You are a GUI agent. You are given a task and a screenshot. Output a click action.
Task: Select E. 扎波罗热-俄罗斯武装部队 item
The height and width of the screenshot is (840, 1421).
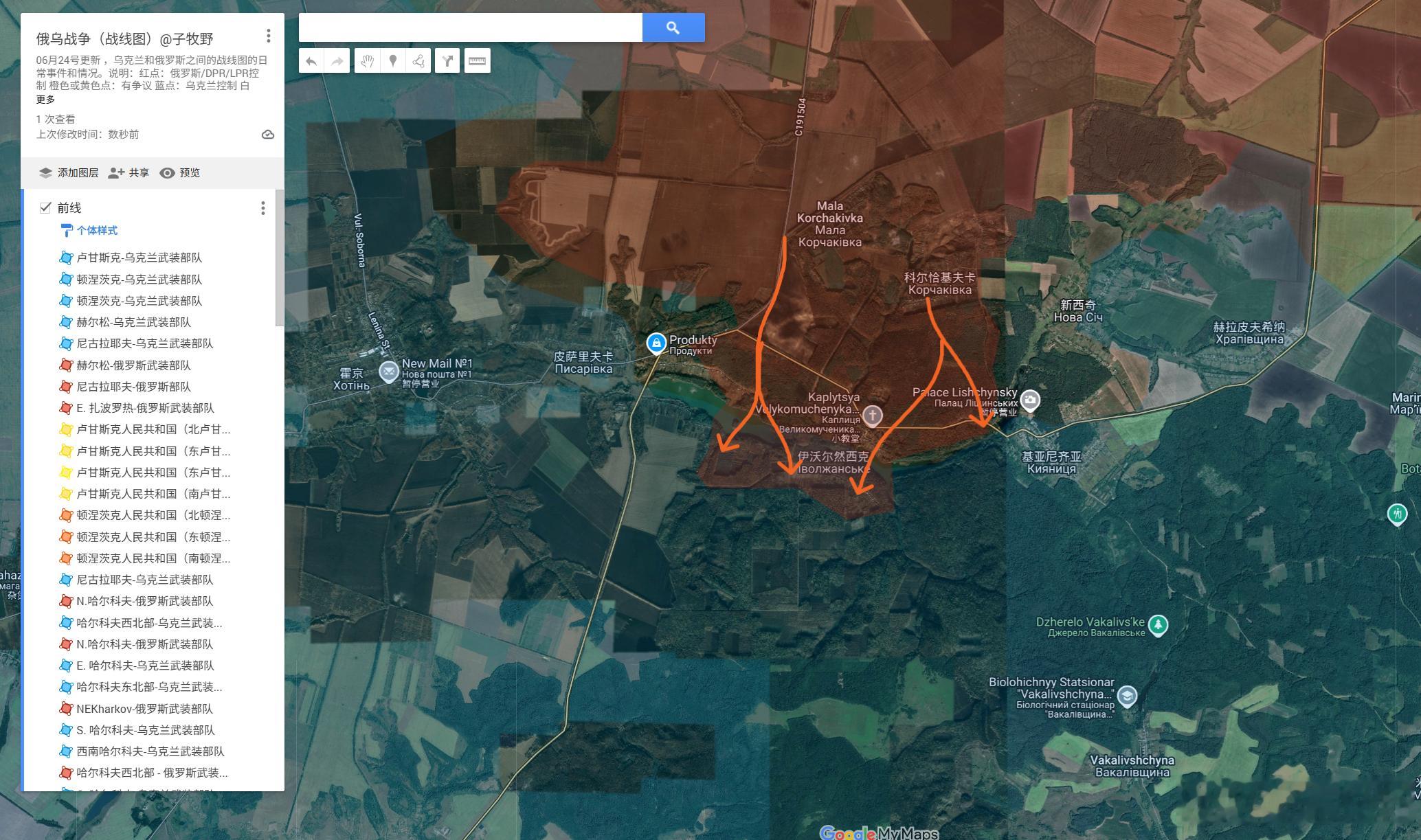146,408
